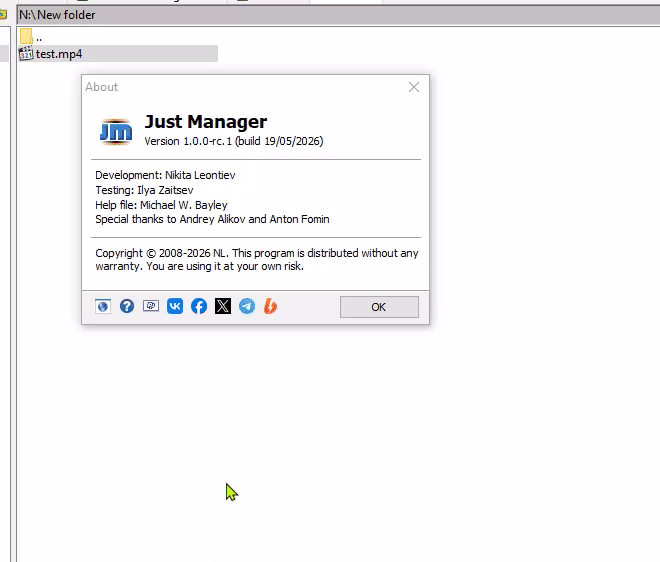Viewport: 660px width, 562px height.
Task: Open the website globe icon in About
Action: [103, 306]
